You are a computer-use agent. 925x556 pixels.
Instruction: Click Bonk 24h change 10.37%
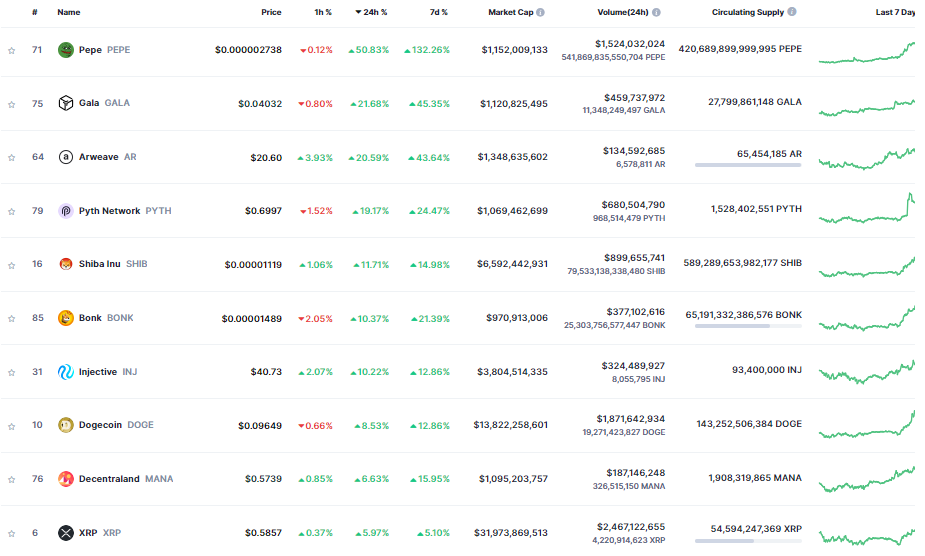[369, 319]
